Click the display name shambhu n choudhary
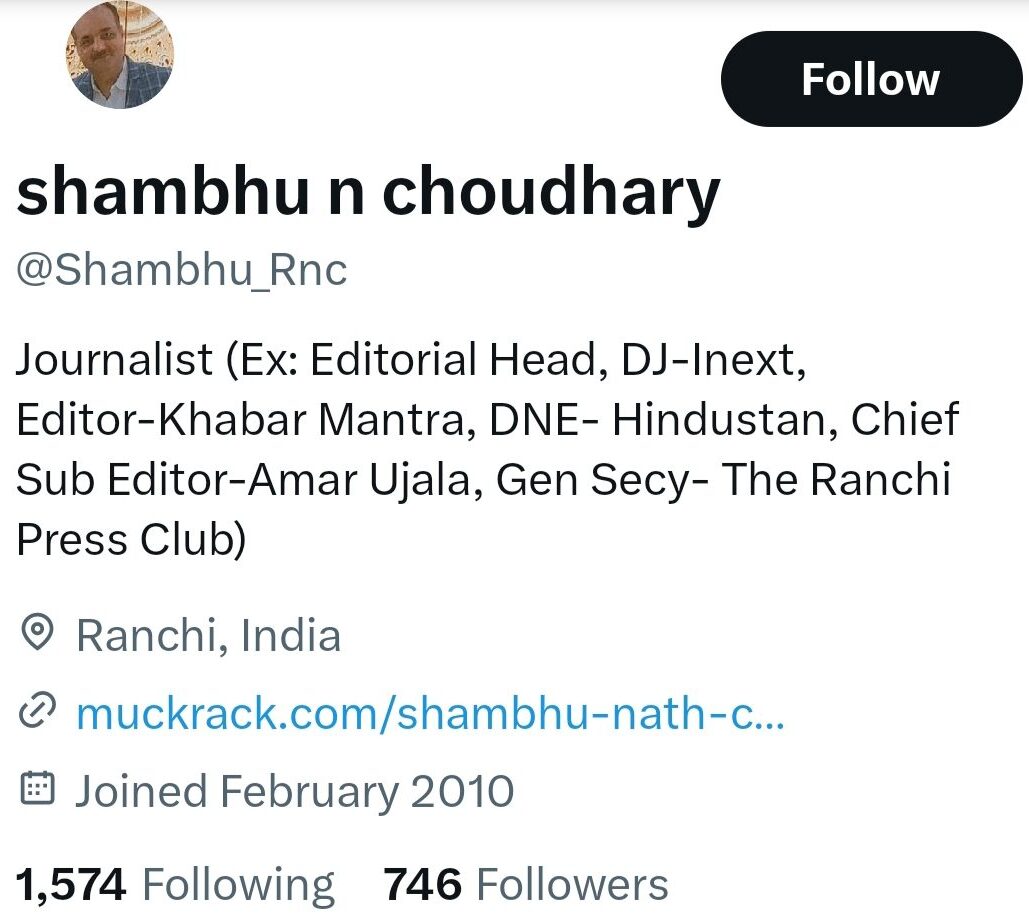The width and height of the screenshot is (1029, 917). [x=368, y=192]
